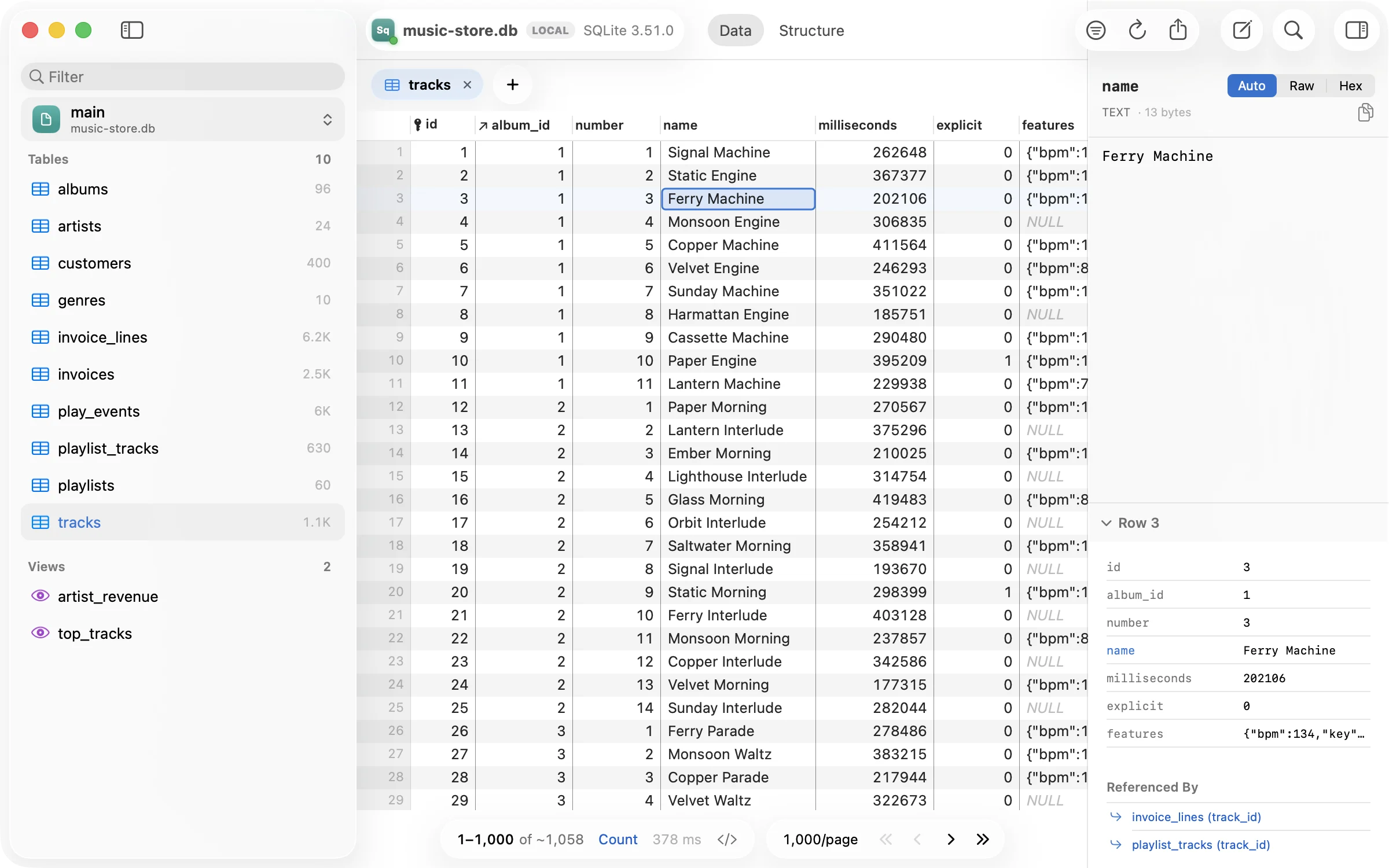Screen dimensions: 1389x868
Task: Add a new tab with plus
Action: [x=512, y=85]
